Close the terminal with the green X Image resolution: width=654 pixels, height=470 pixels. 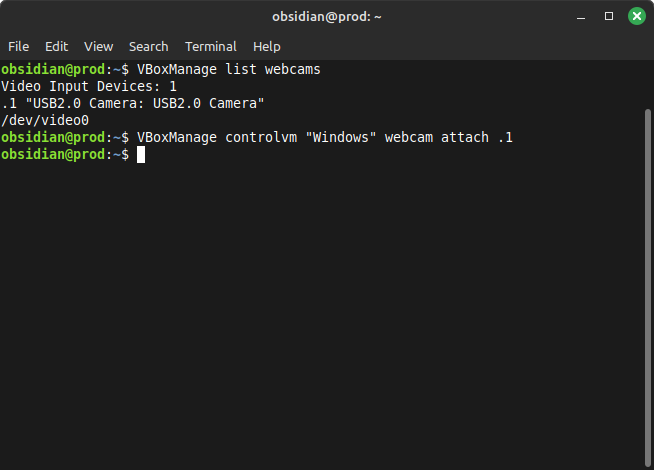tap(636, 16)
